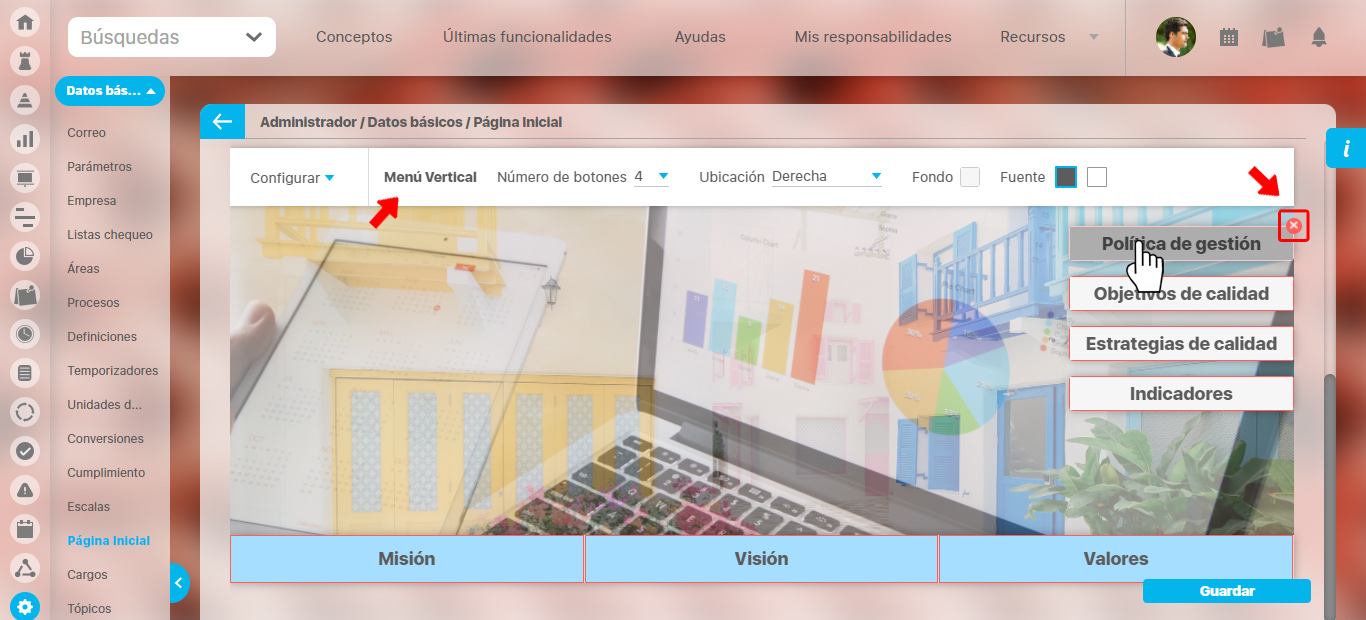Click the bar chart sidebar icon
This screenshot has width=1366, height=620.
pyautogui.click(x=25, y=139)
